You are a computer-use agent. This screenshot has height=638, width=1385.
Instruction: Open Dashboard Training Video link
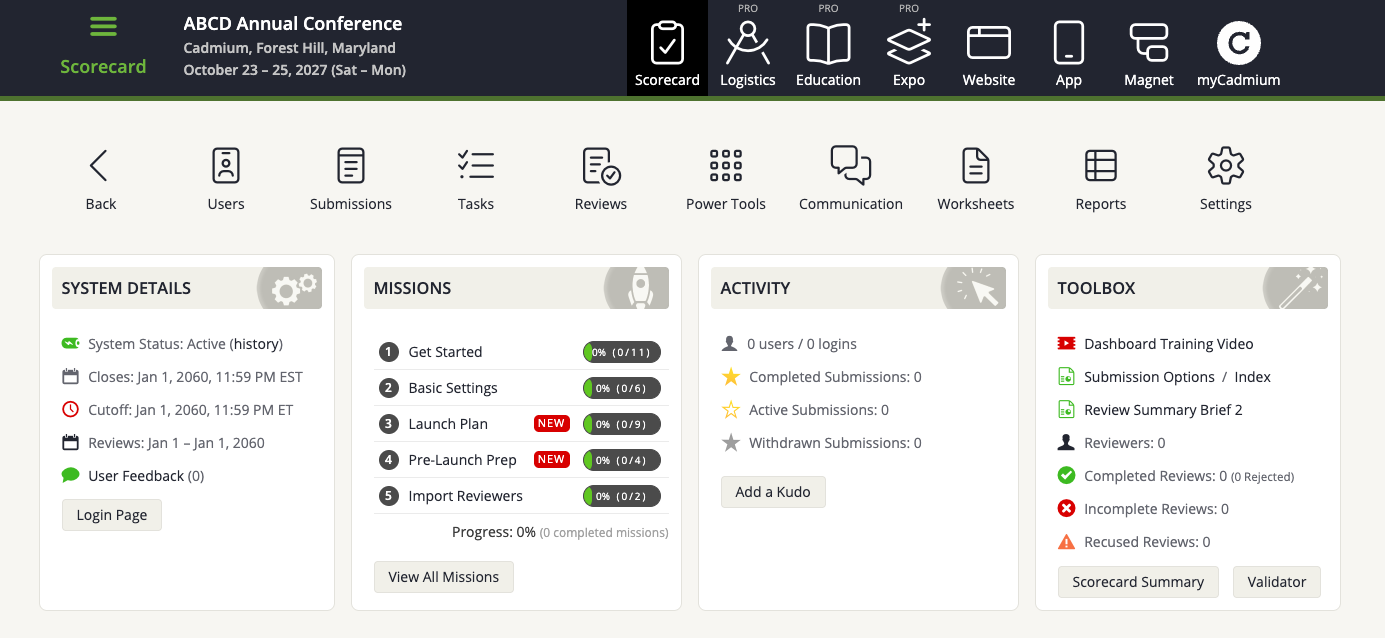click(x=1168, y=344)
